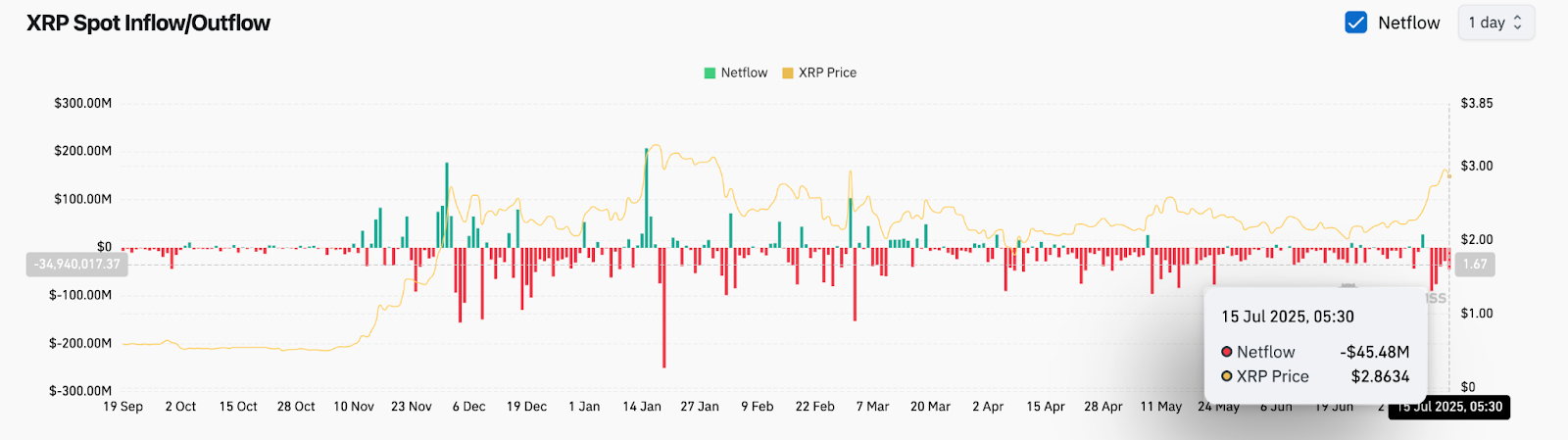This screenshot has width=1568, height=440.
Task: Toggle the green Netflow legend swatch
Action: (710, 73)
